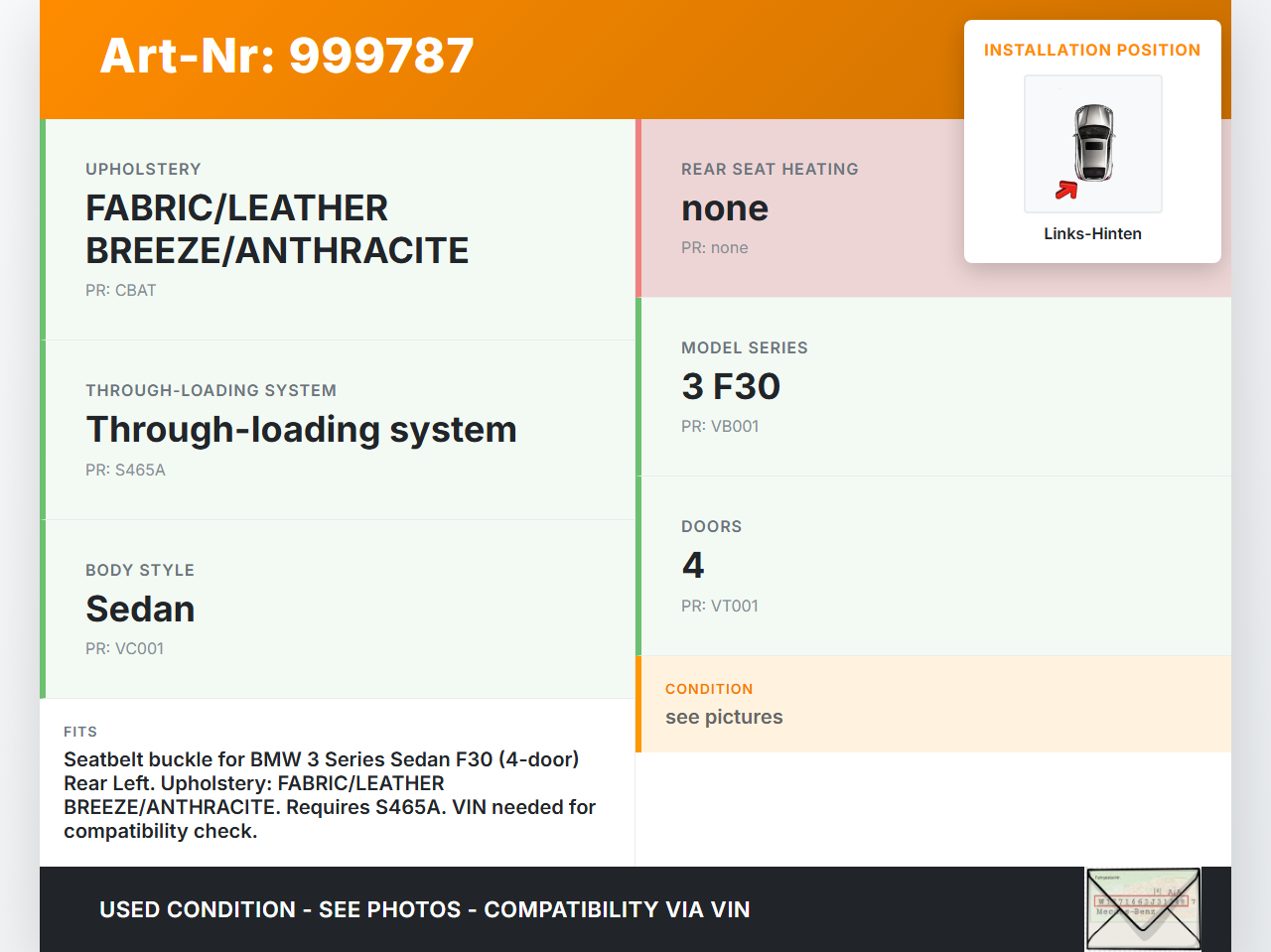
Task: Click REAR SEAT HEATING label
Action: click(x=770, y=169)
